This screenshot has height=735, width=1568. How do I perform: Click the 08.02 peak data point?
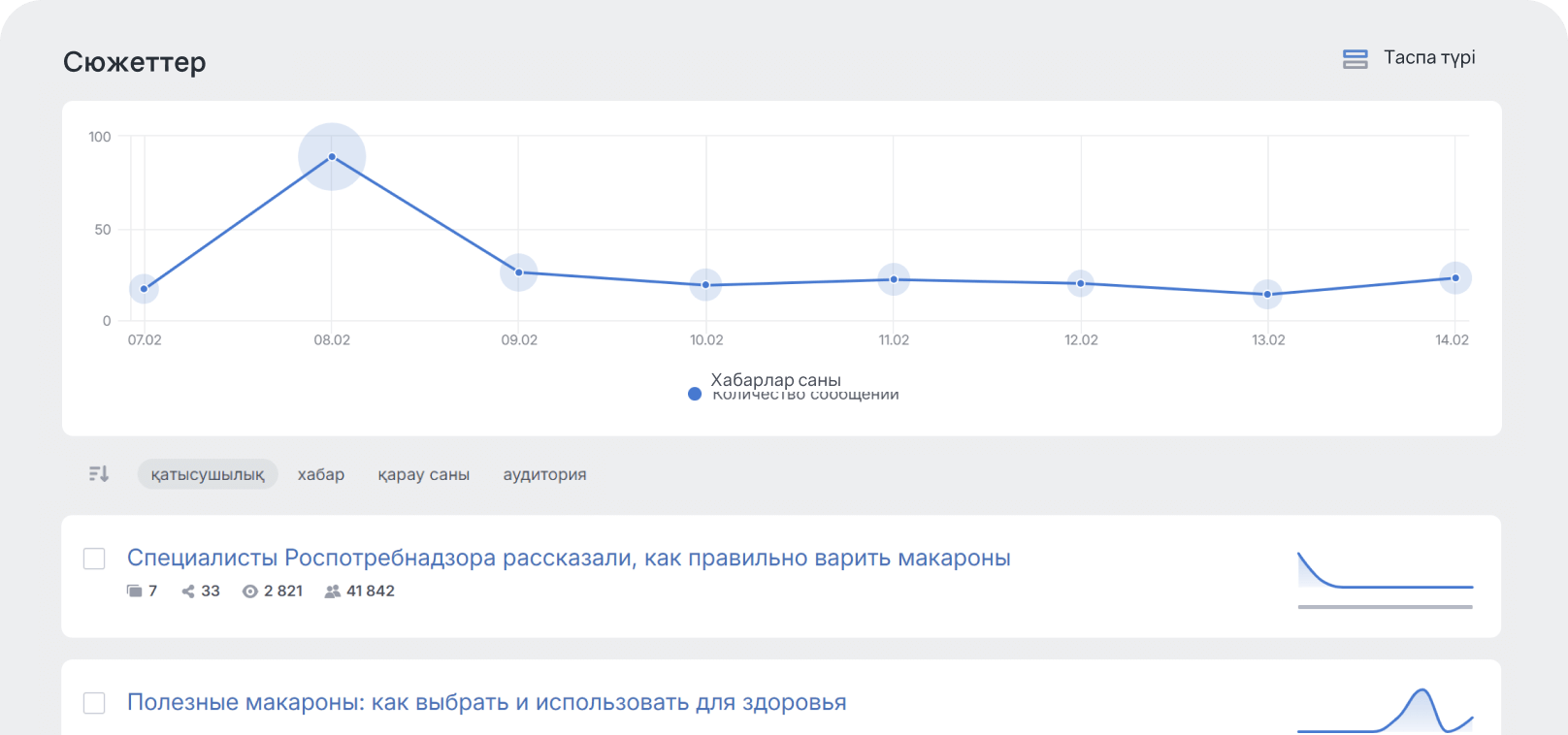pos(332,156)
